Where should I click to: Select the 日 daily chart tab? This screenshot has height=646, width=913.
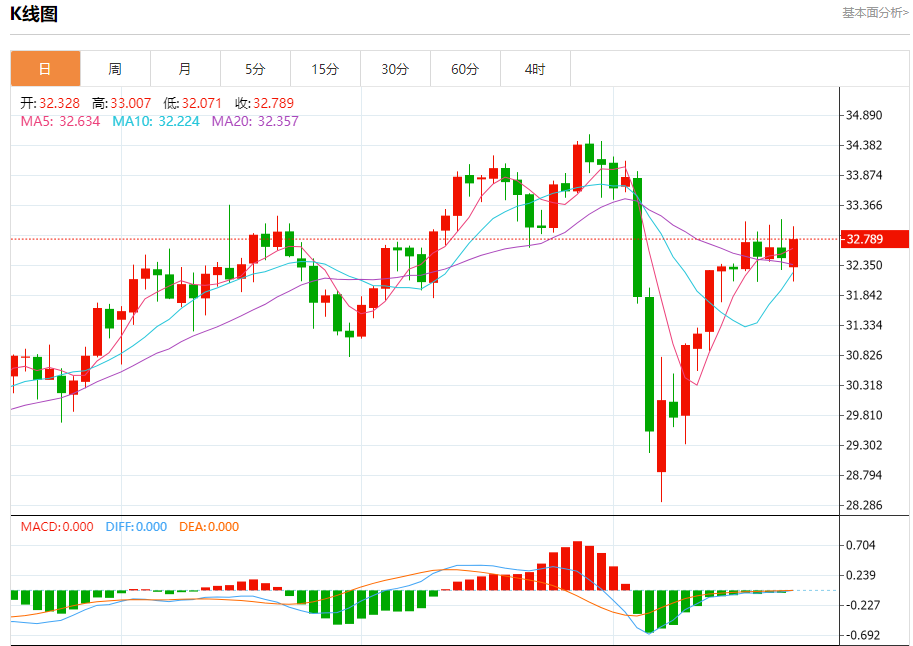coord(45,69)
